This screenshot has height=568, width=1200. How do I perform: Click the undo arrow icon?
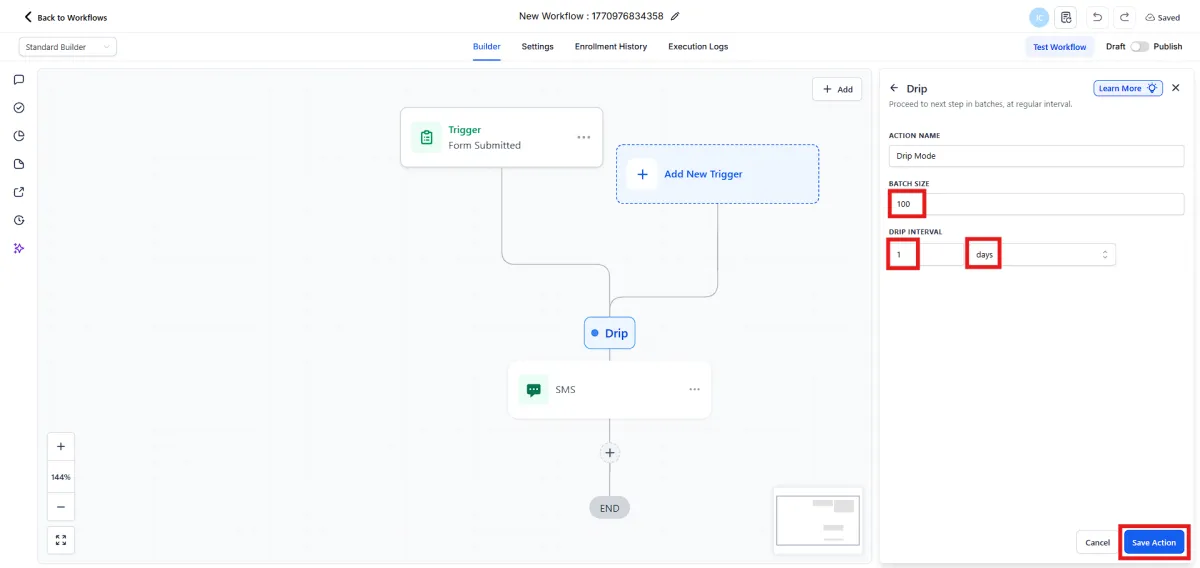point(1097,17)
